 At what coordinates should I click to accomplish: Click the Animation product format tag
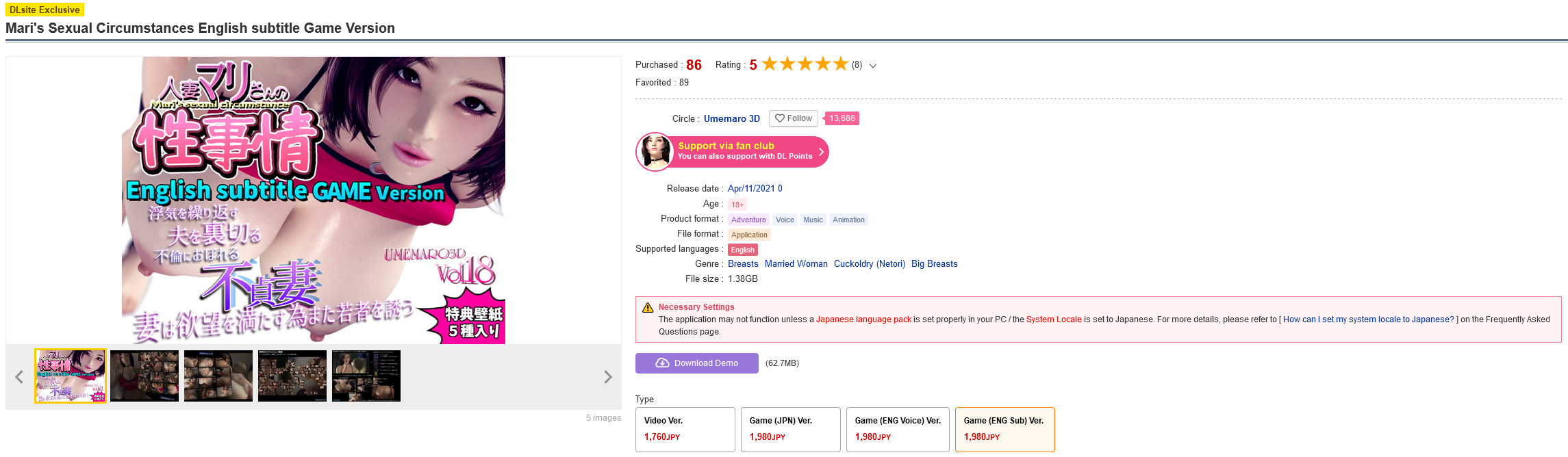pos(848,220)
